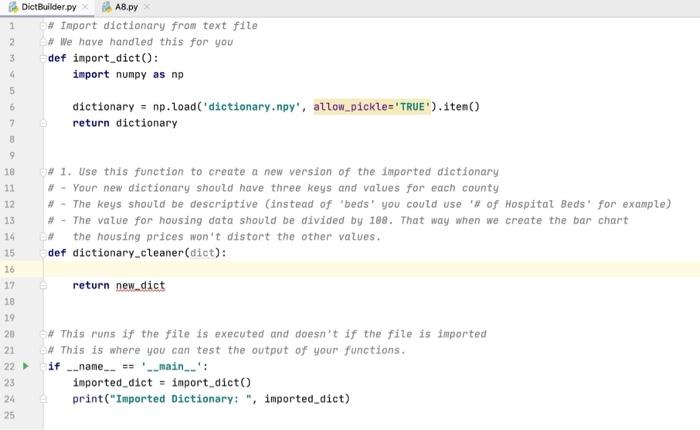Click the grayed dict parameter on line 15
Viewport: 700px width, 430px height.
click(202, 253)
